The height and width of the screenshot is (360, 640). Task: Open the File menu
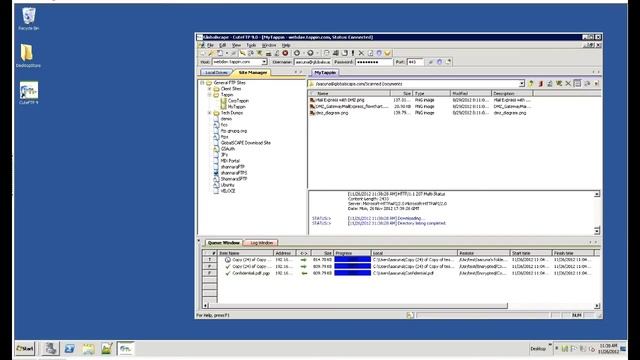point(210,45)
